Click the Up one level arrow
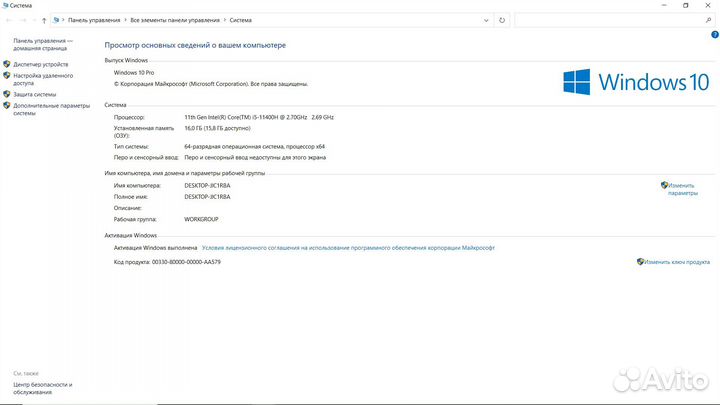The image size is (720, 405). pos(44,19)
